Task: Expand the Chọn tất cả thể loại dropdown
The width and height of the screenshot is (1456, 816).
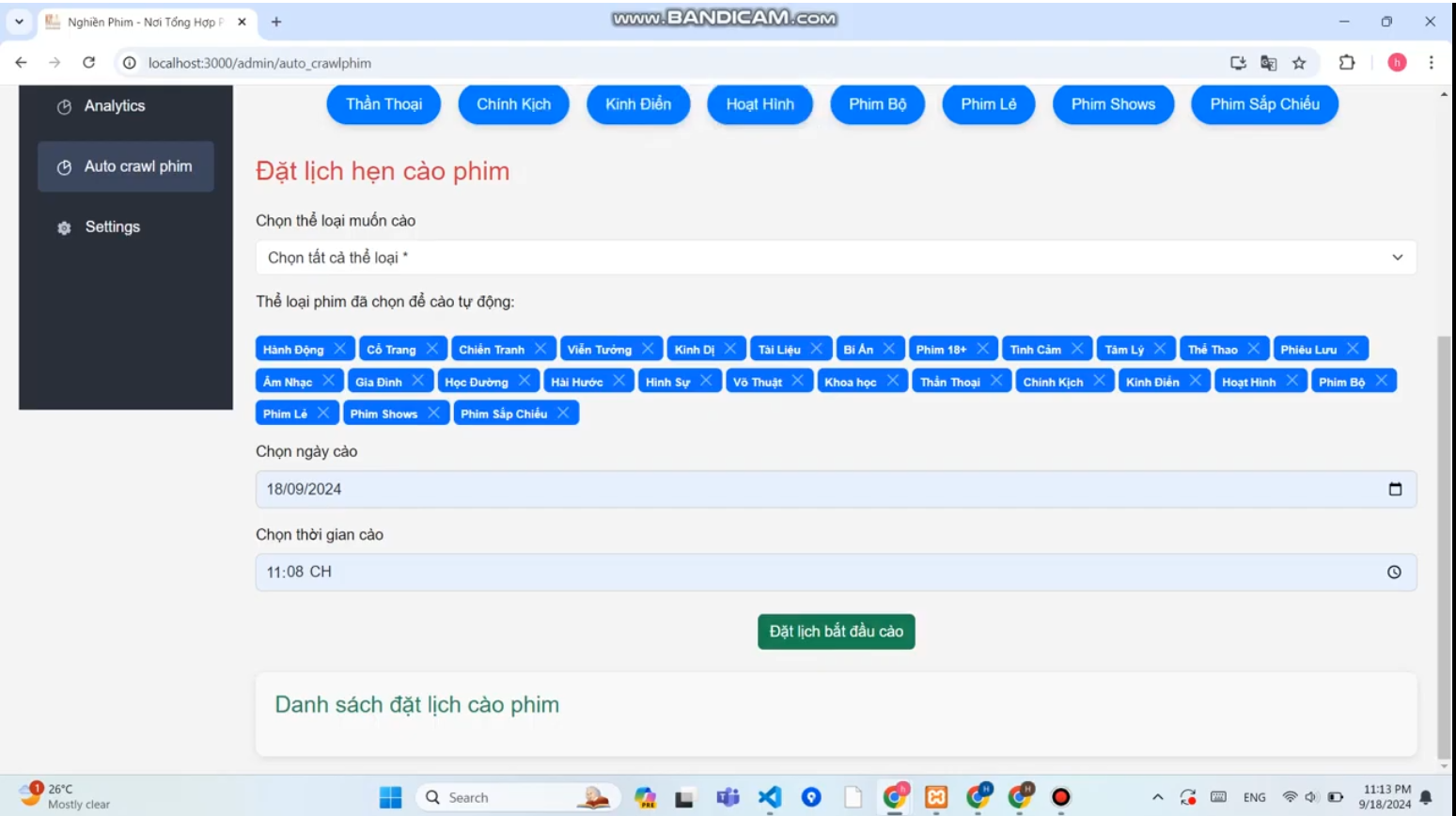Action: click(x=836, y=258)
